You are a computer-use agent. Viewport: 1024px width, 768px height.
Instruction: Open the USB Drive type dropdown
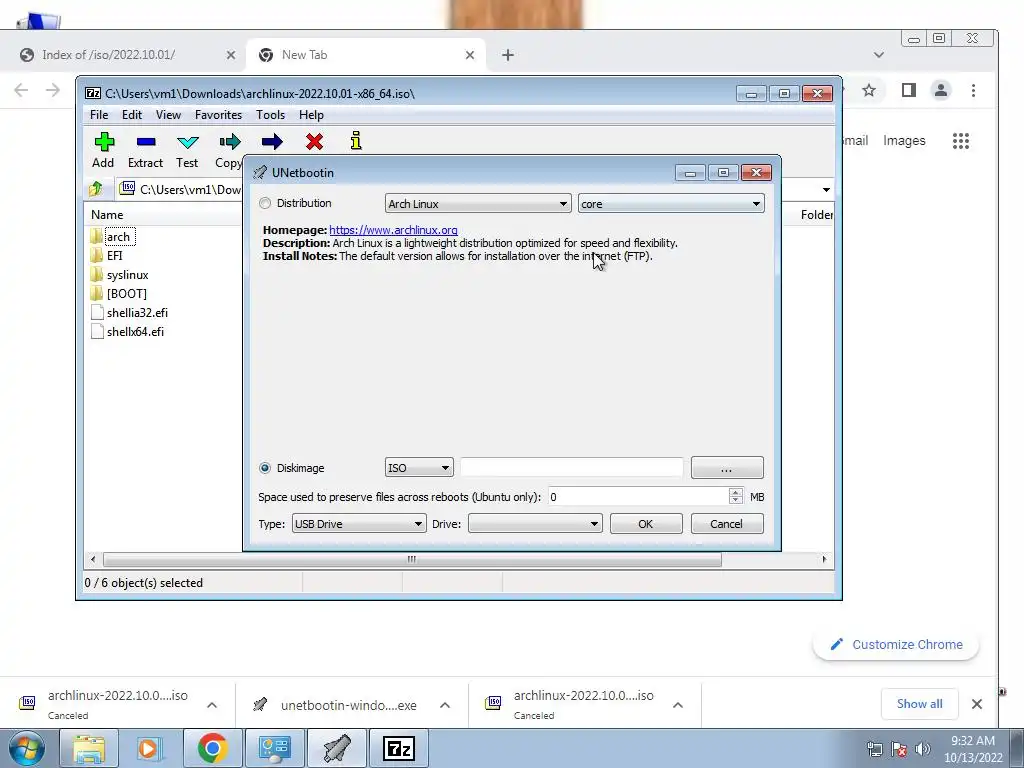tap(359, 524)
